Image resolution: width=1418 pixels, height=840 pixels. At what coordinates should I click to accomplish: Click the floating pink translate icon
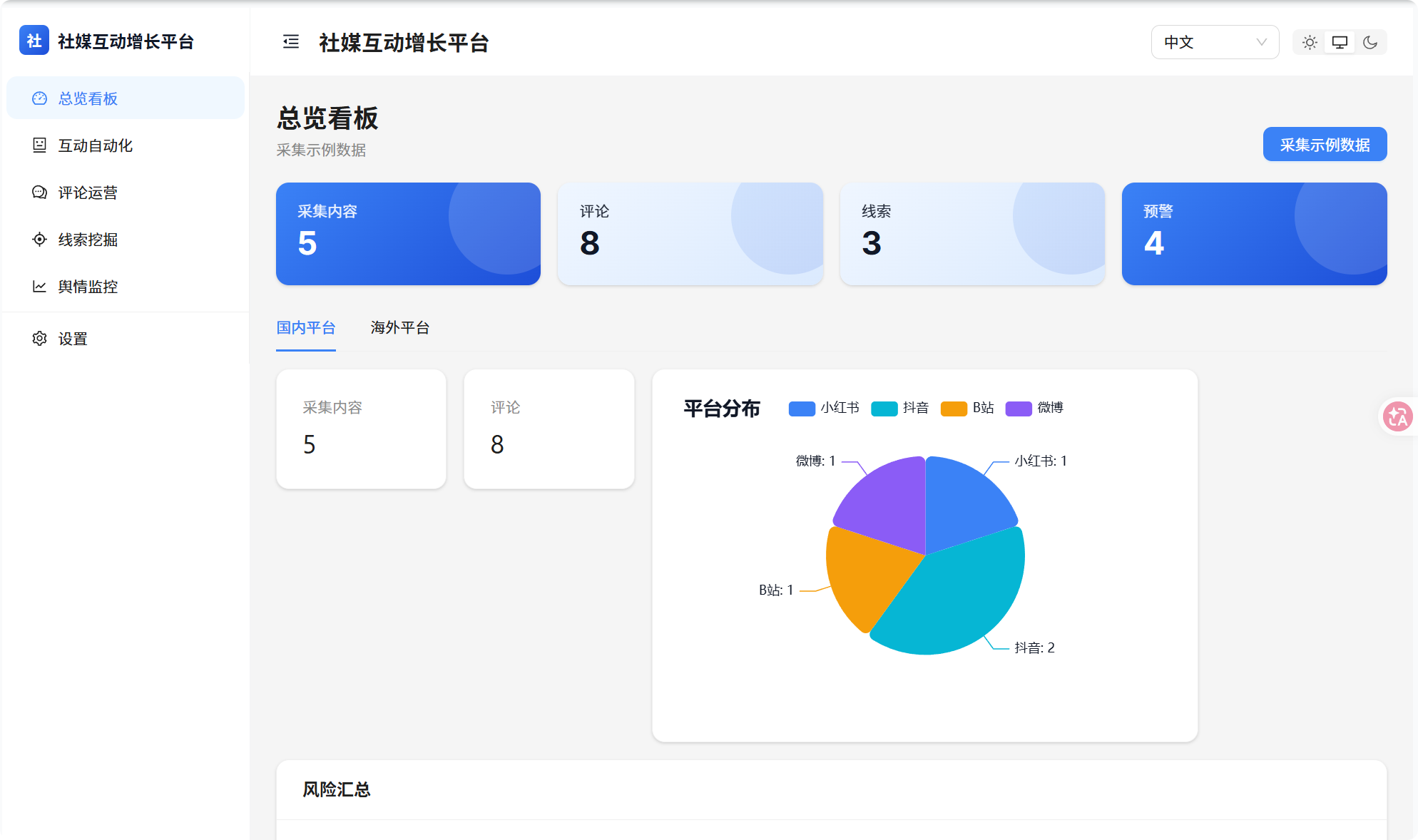(x=1397, y=416)
